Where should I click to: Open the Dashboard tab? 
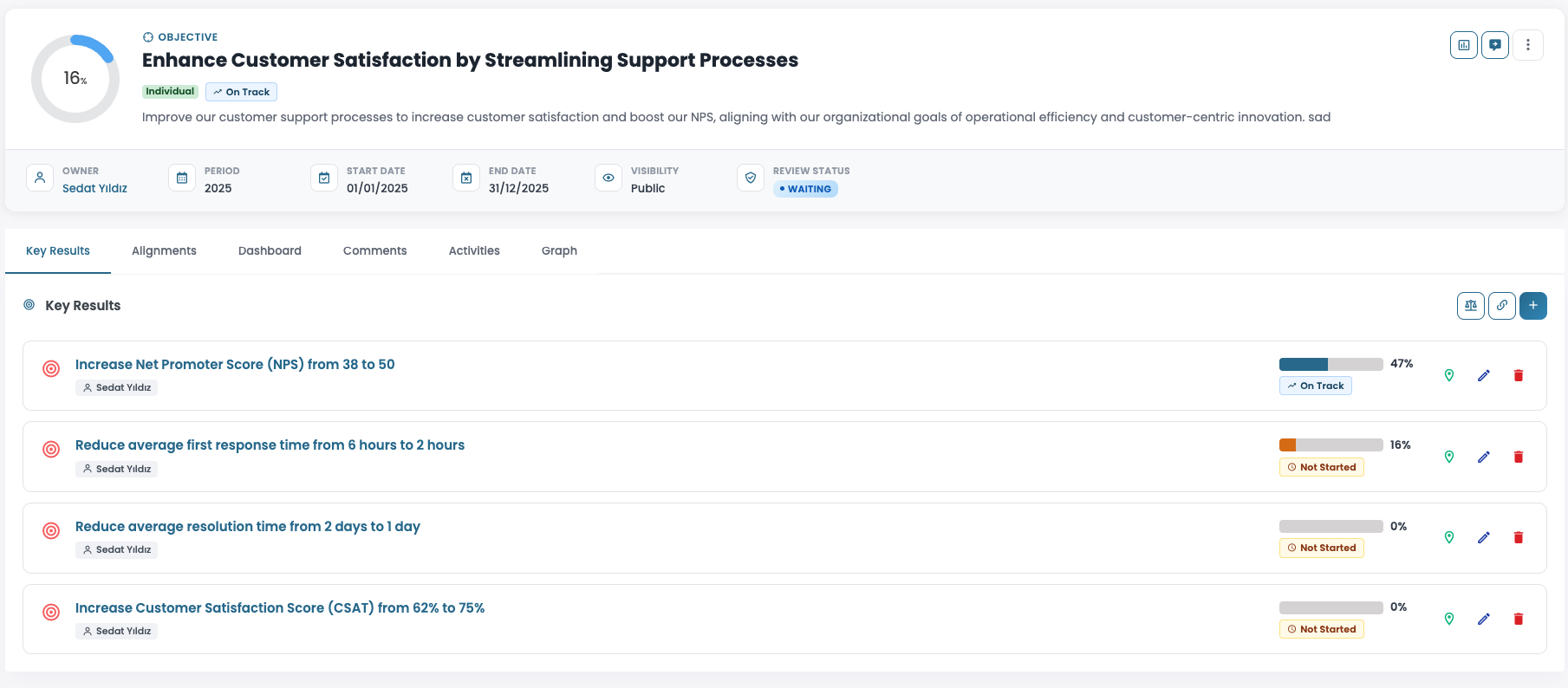pos(270,251)
